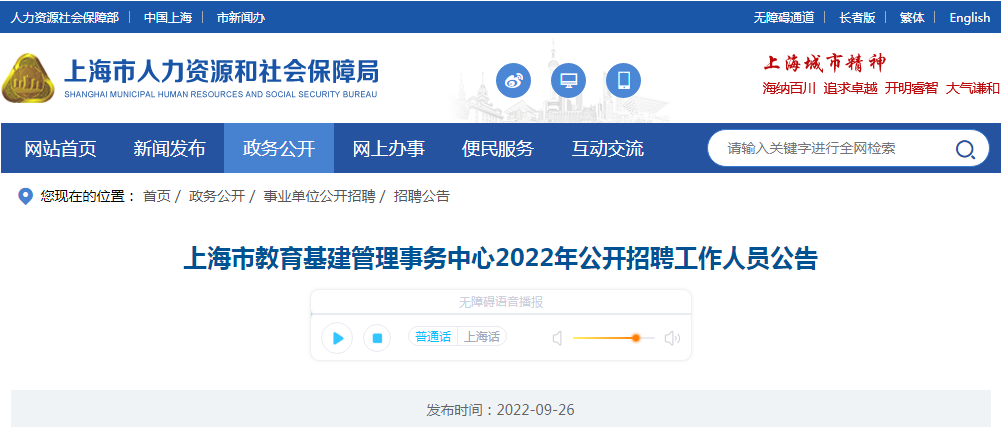Click the high volume speaker icon
This screenshot has height=427, width=1001.
click(672, 339)
